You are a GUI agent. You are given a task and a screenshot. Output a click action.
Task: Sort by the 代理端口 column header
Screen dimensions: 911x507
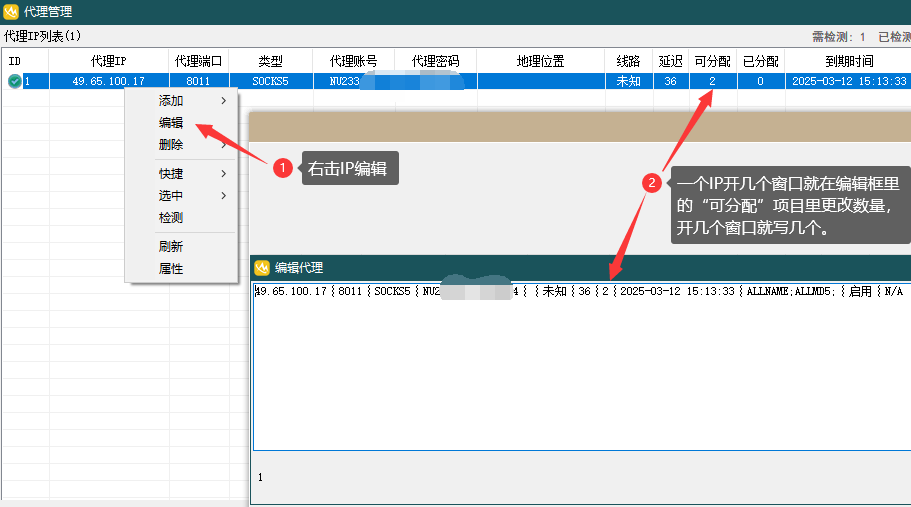pos(198,61)
